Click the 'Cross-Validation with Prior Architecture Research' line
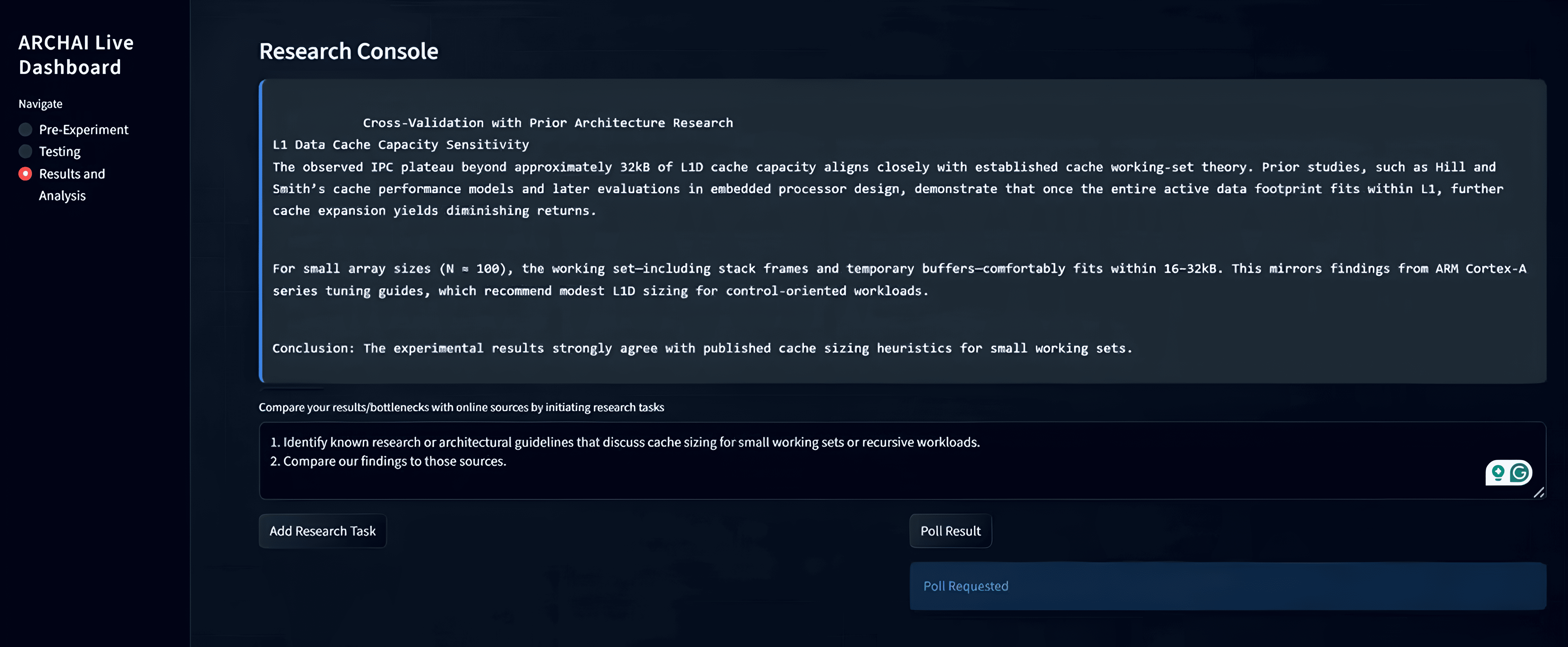 [x=548, y=123]
